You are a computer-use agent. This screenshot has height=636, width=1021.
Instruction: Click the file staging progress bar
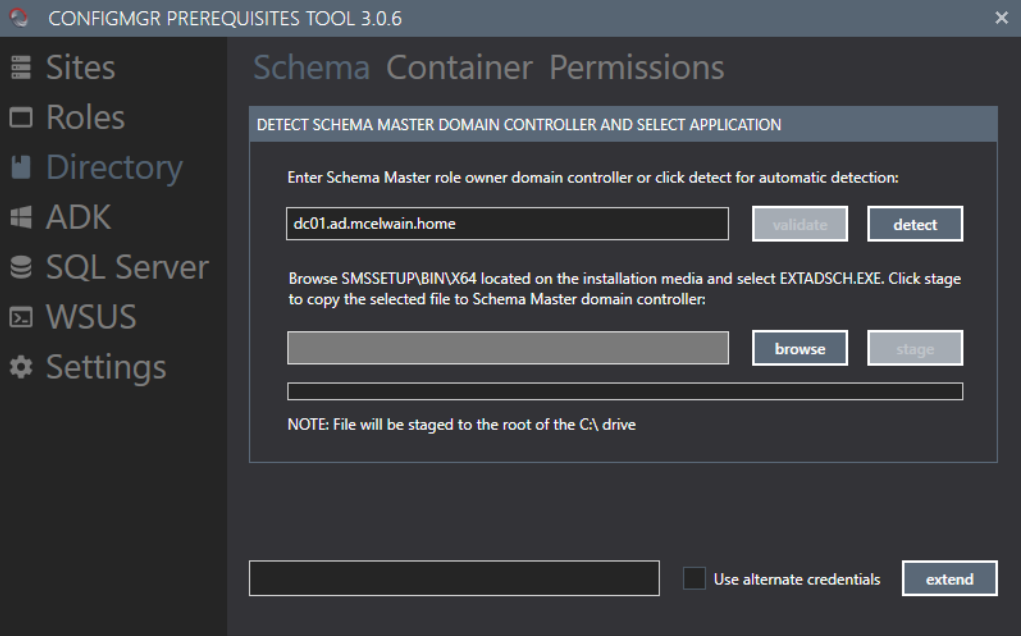point(625,391)
